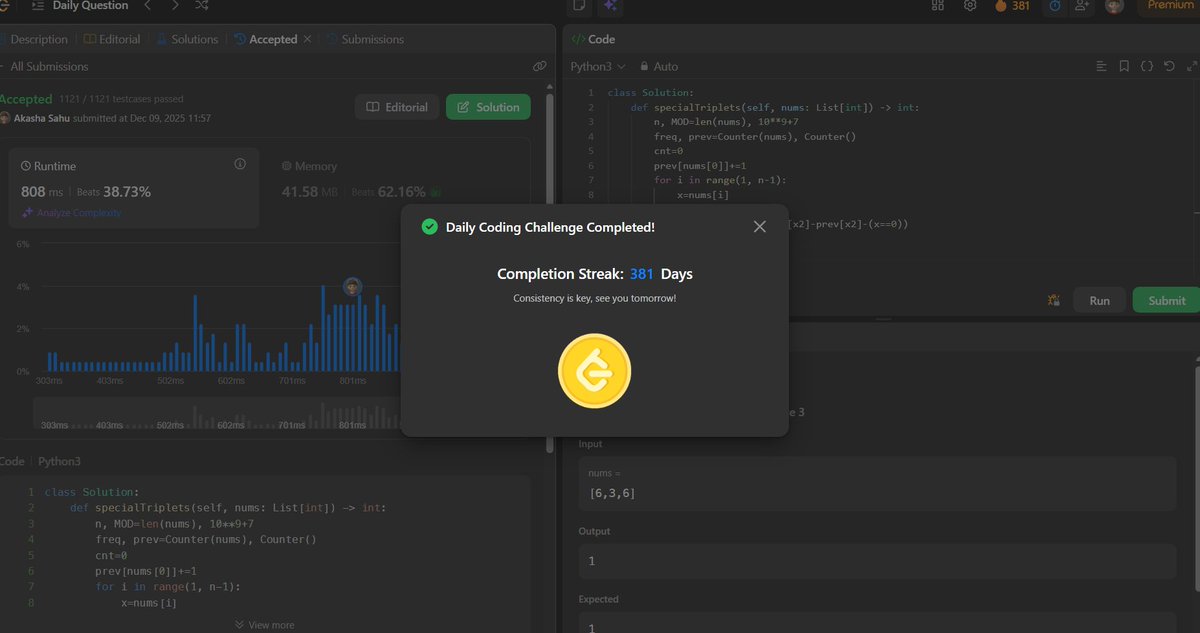Image resolution: width=1200 pixels, height=633 pixels.
Task: Expand code with View more
Action: click(x=263, y=624)
